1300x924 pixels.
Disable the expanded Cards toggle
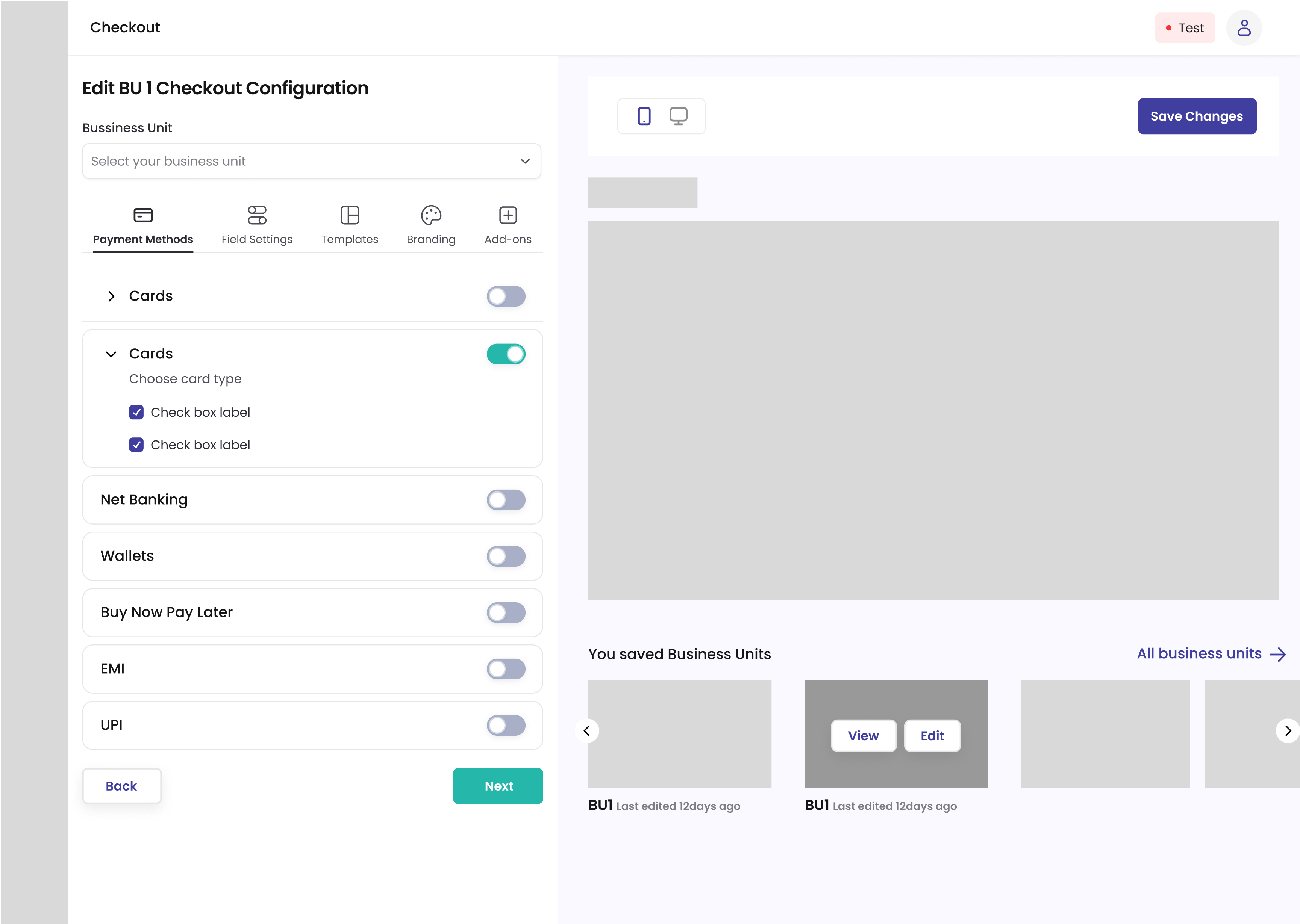506,354
